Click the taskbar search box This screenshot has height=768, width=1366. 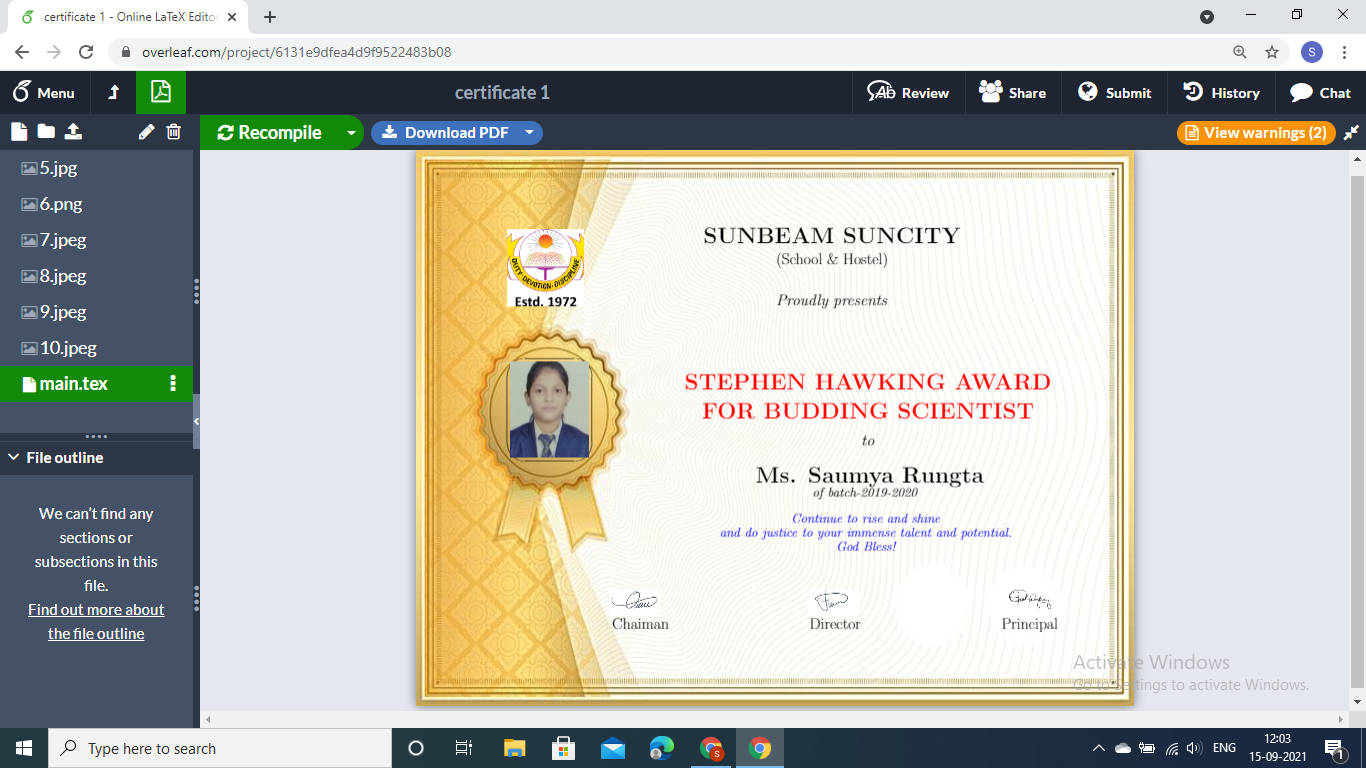point(220,748)
